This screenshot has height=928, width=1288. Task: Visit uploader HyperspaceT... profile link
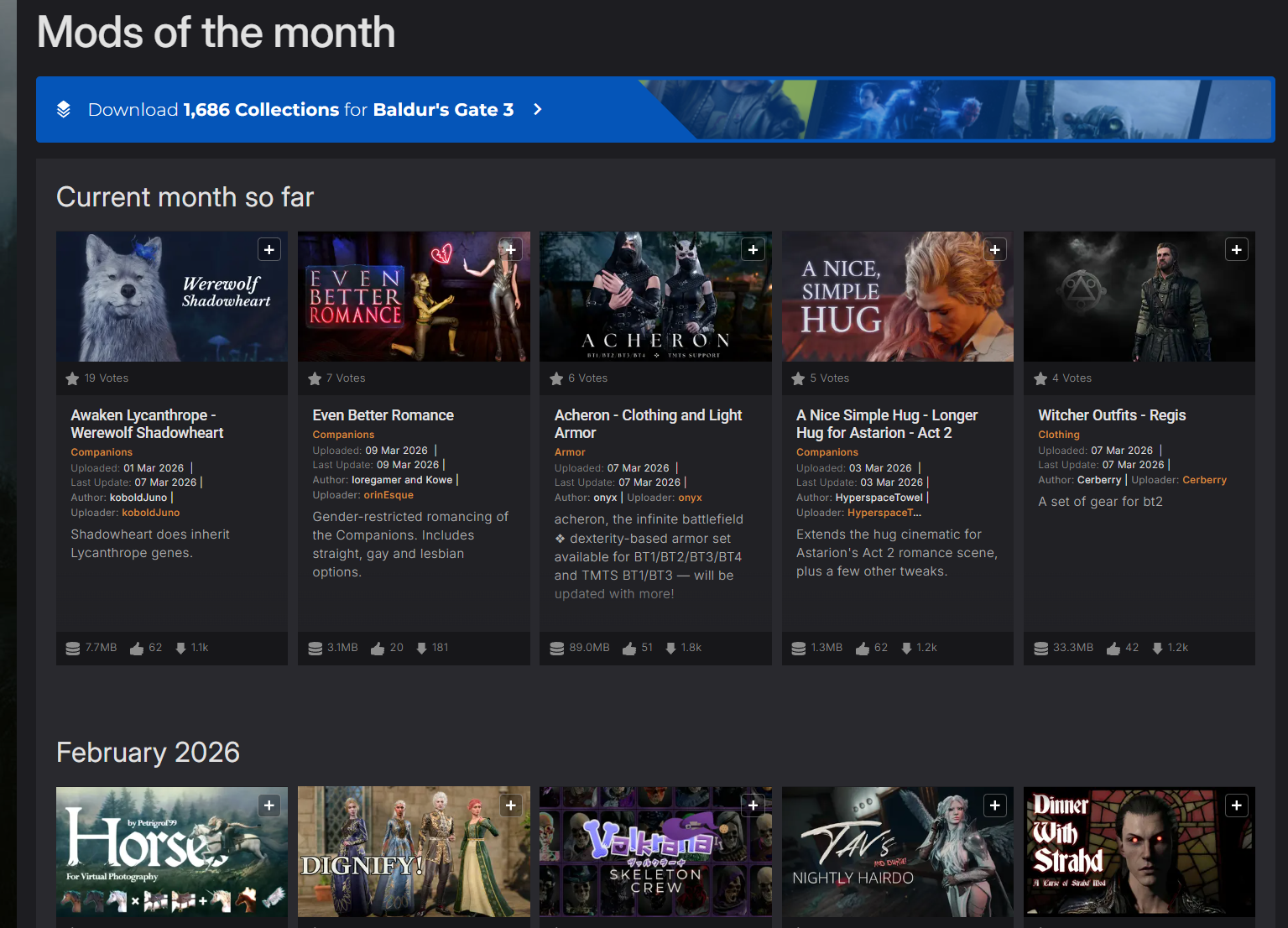tap(884, 513)
